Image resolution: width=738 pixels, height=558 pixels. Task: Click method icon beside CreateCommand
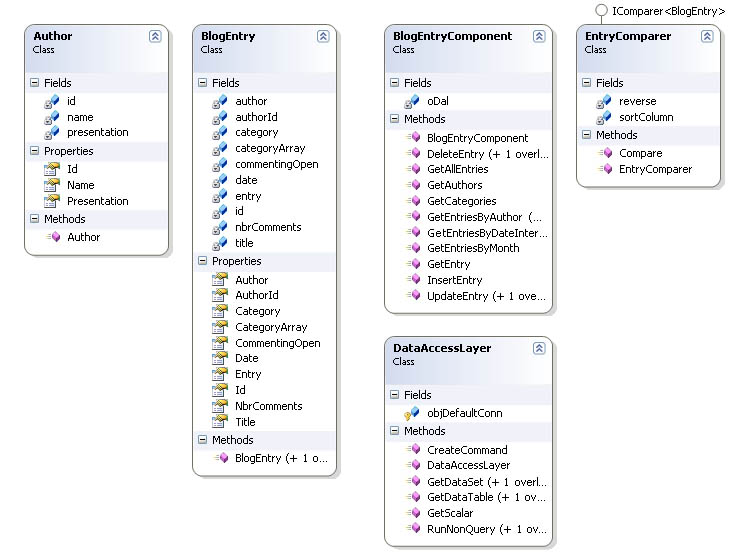[x=414, y=450]
